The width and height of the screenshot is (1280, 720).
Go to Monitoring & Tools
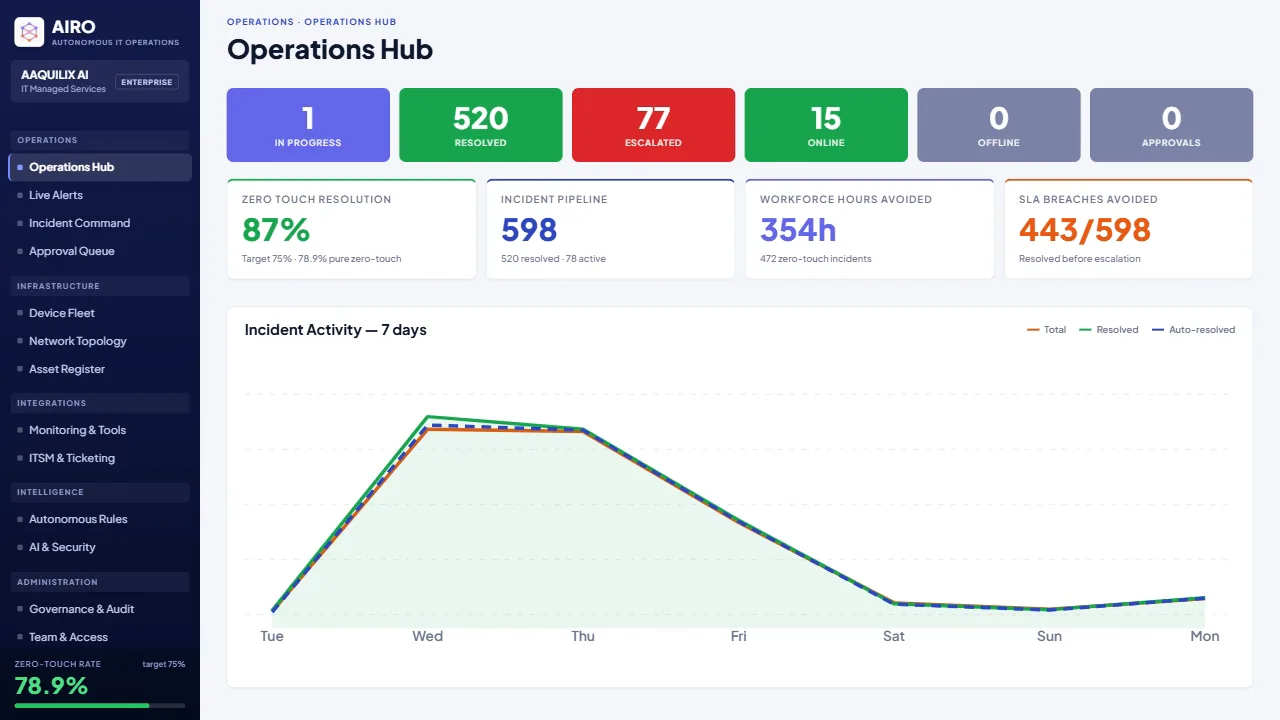tap(100, 430)
